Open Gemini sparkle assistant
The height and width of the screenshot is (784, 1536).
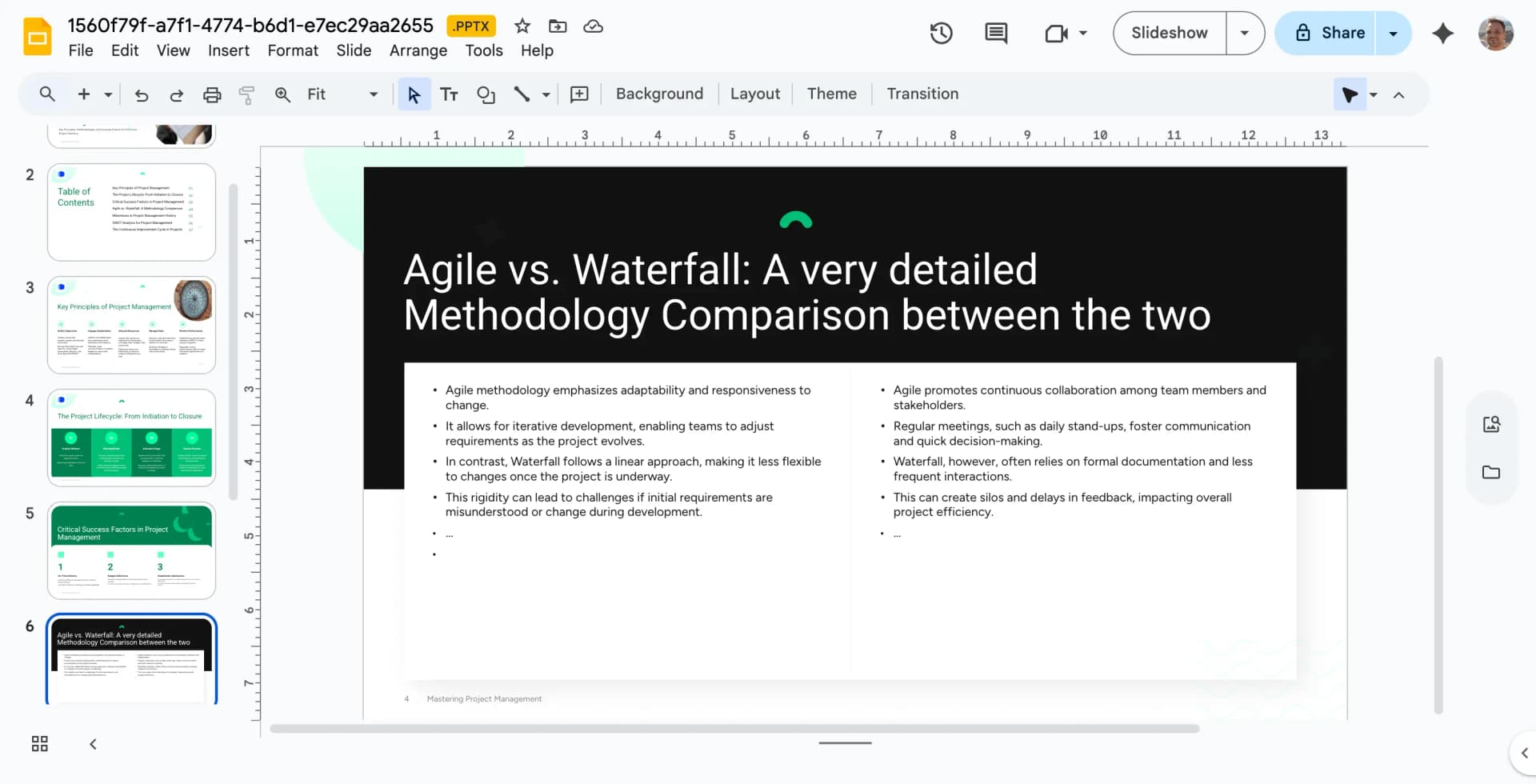coord(1443,33)
